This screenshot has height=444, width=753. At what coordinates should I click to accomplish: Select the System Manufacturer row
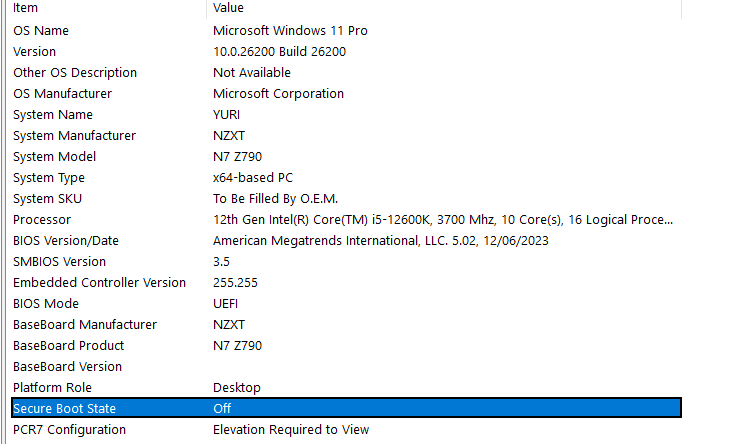tap(74, 136)
